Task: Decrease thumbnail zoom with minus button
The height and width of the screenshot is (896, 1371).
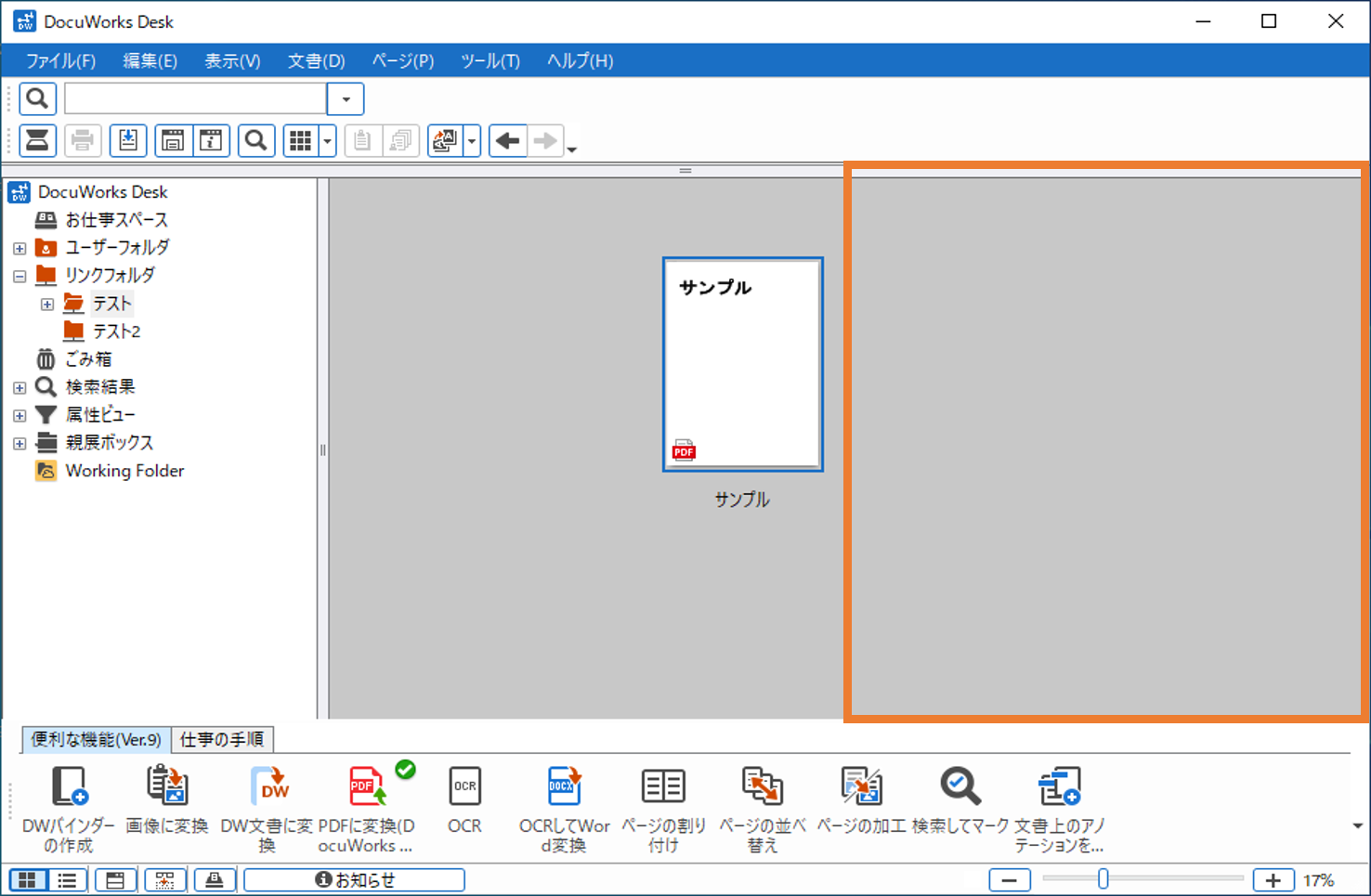Action: 1010,880
